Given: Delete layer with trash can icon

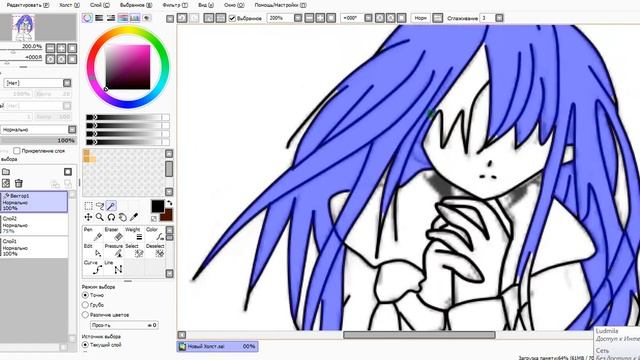Looking at the screenshot, I should click(18, 183).
